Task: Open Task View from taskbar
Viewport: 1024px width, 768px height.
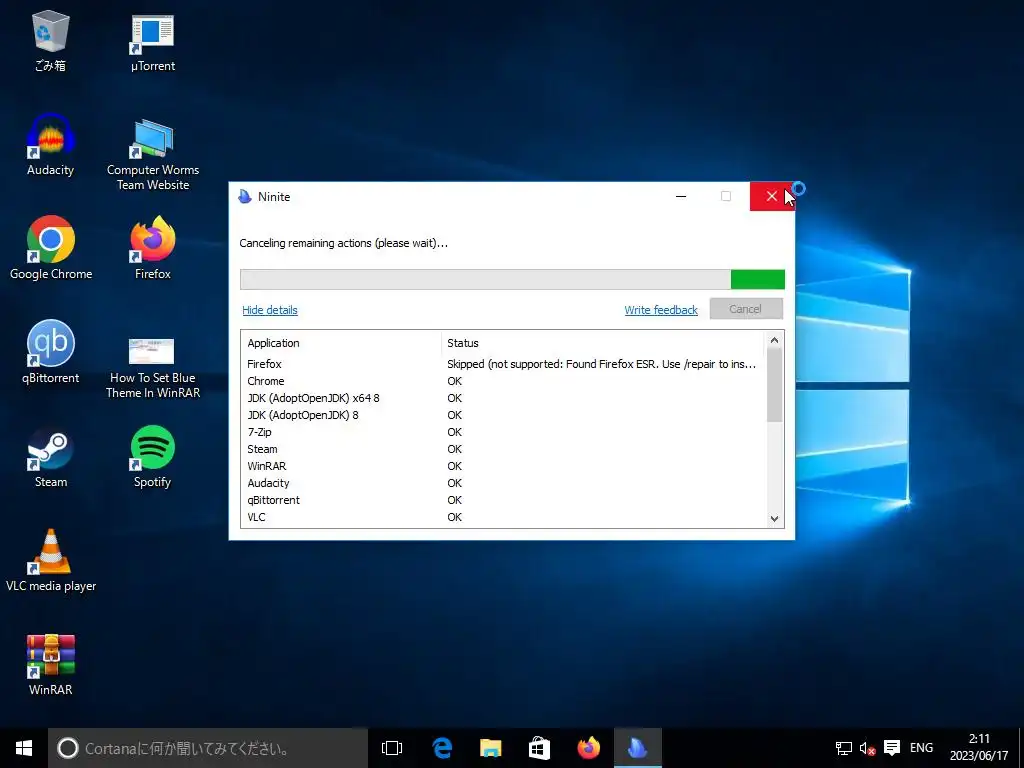Action: pyautogui.click(x=392, y=748)
